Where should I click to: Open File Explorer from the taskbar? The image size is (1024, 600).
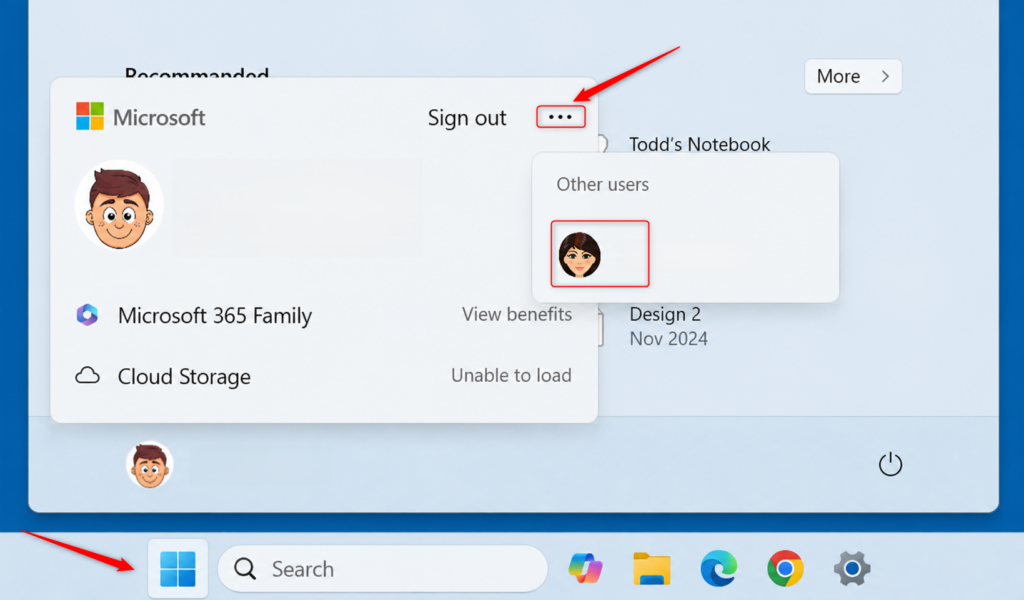click(x=652, y=568)
